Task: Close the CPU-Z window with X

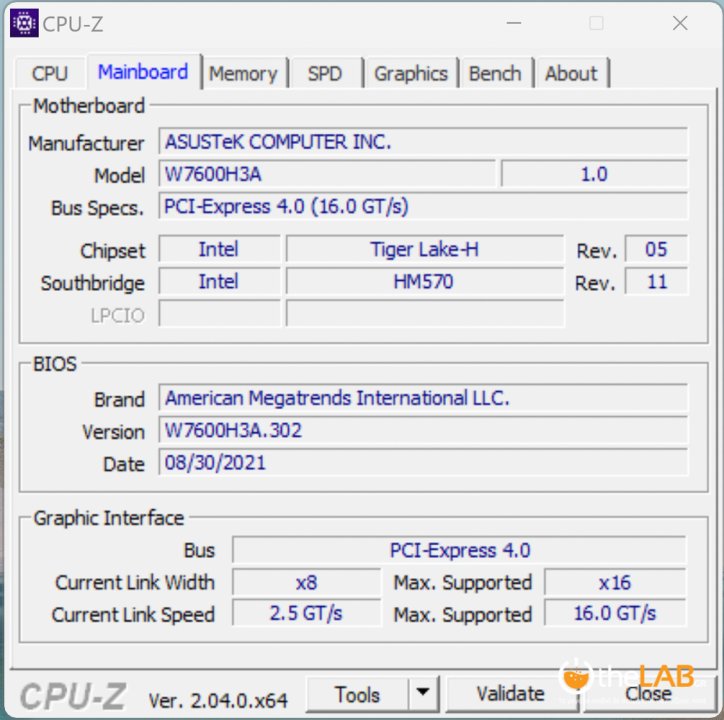Action: tap(680, 23)
